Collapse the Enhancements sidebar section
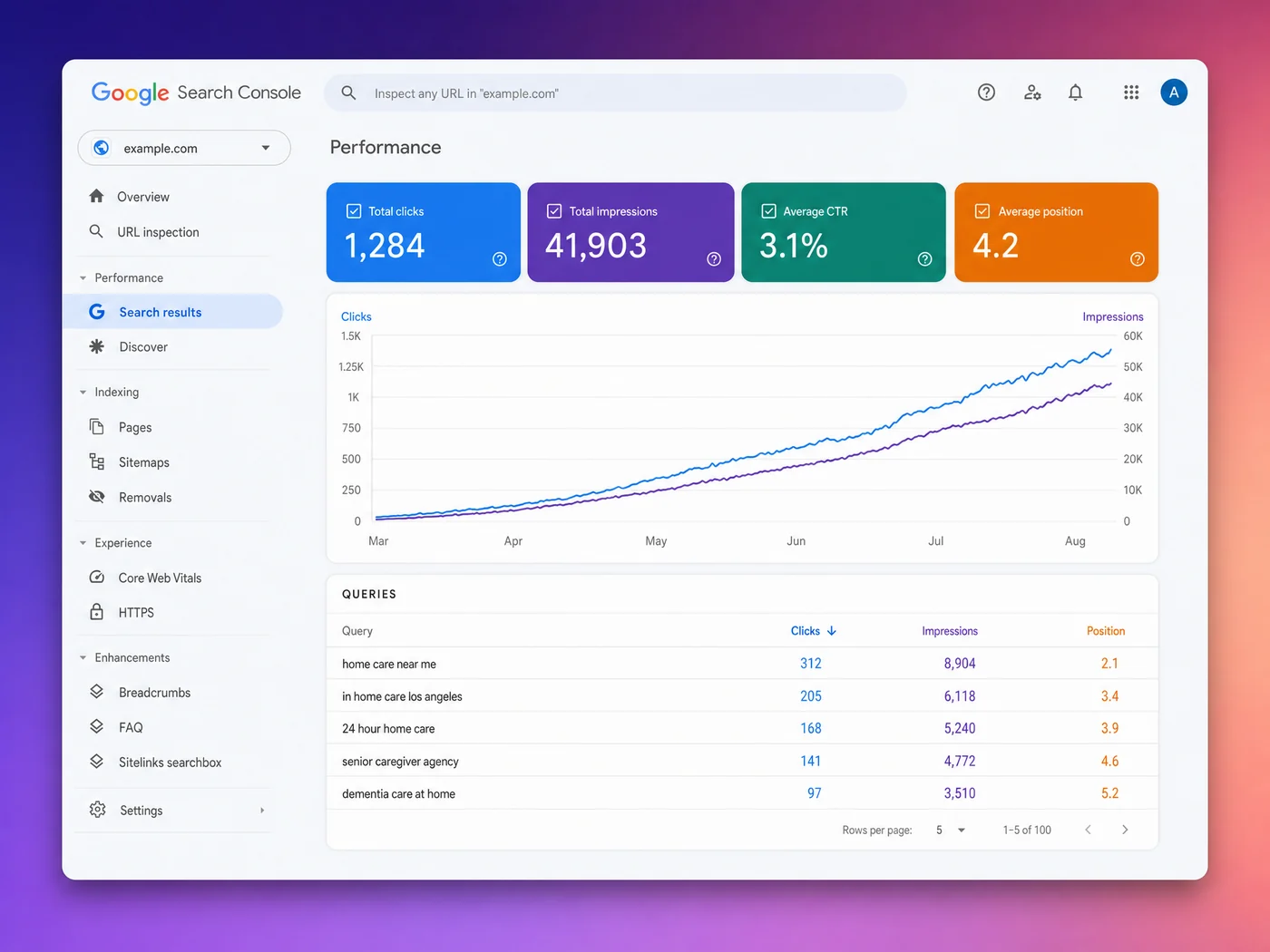Image resolution: width=1270 pixels, height=952 pixels. click(83, 657)
